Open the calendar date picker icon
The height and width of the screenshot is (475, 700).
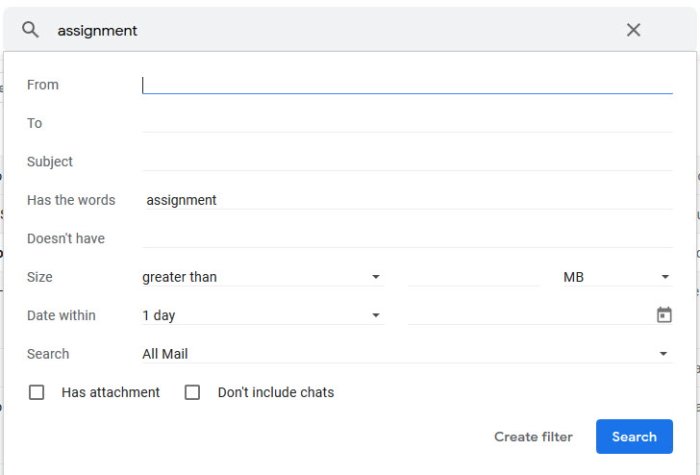tap(664, 315)
